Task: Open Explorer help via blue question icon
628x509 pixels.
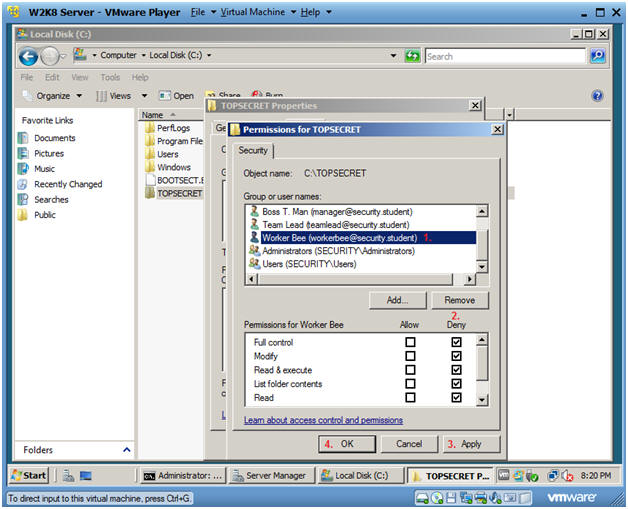Action: tap(597, 96)
